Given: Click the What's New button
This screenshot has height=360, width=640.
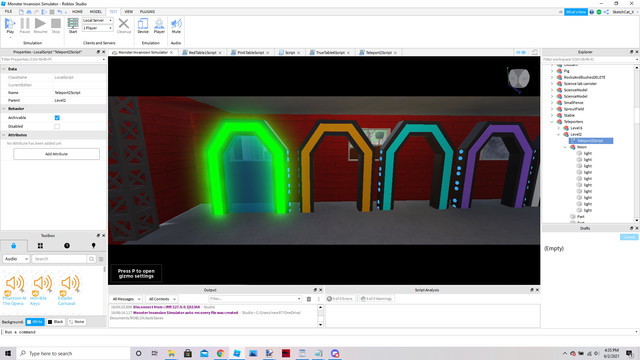Looking at the screenshot, I should [576, 12].
